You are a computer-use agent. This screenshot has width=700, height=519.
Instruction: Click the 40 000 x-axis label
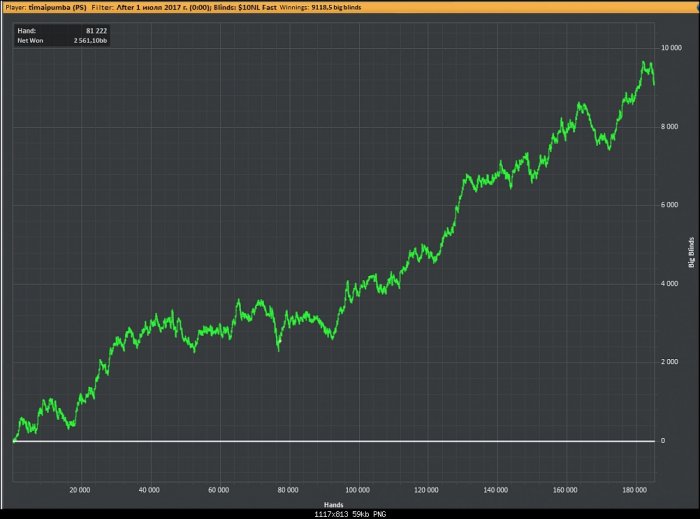pos(149,490)
